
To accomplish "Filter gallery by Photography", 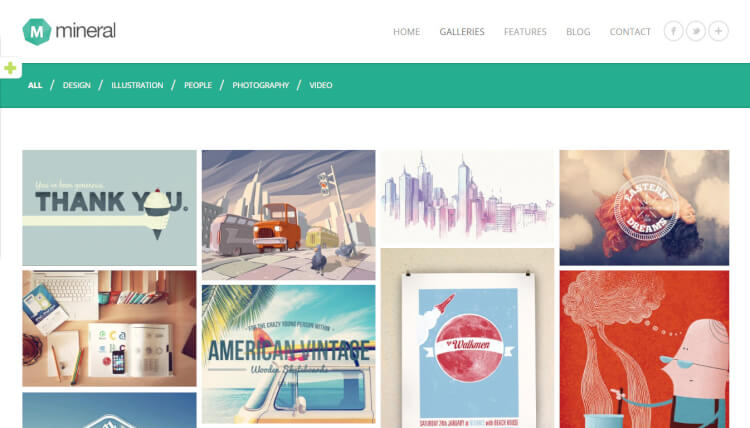I will click(x=261, y=85).
